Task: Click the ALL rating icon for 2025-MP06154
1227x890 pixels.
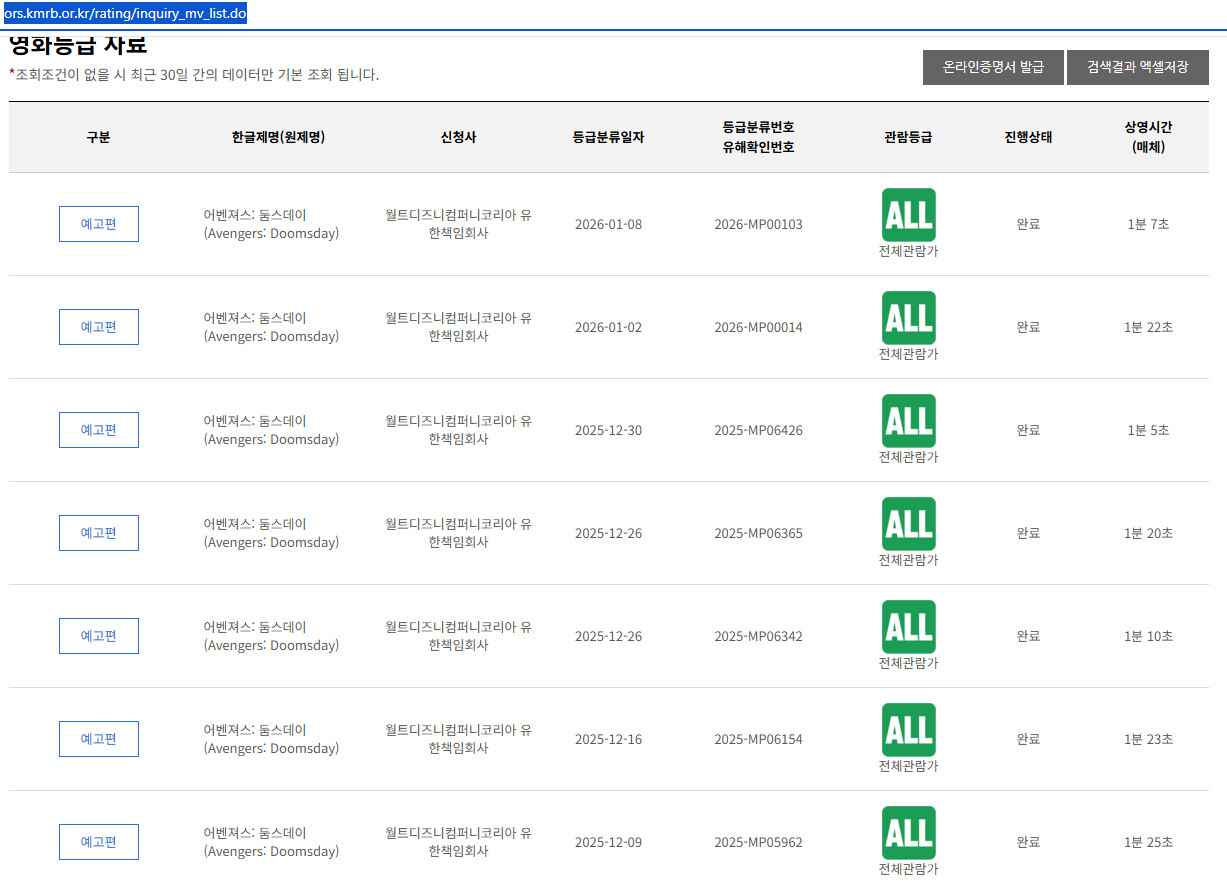Action: pos(908,729)
